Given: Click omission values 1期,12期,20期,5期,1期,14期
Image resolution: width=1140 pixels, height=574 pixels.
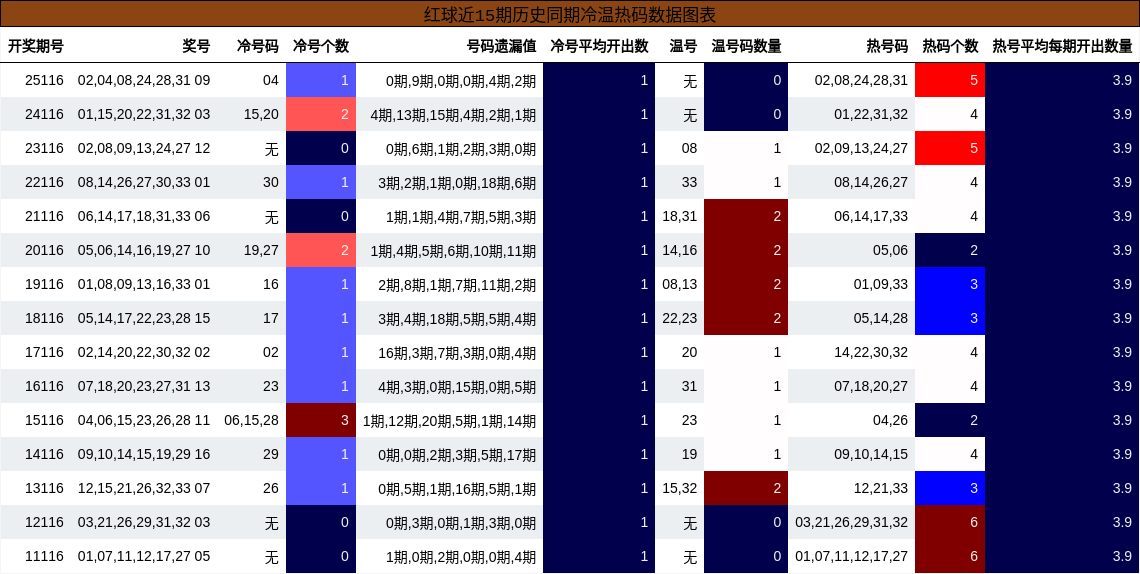Looking at the screenshot, I should (x=449, y=421).
